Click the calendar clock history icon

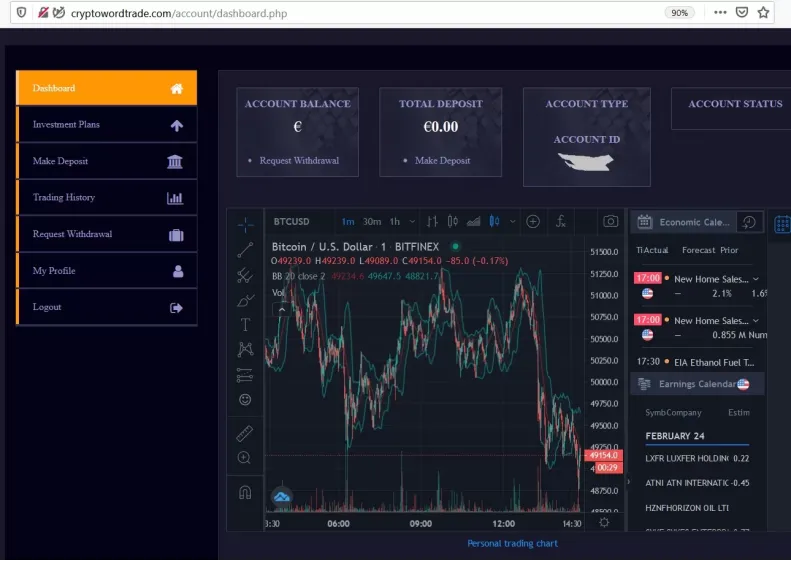tap(749, 222)
